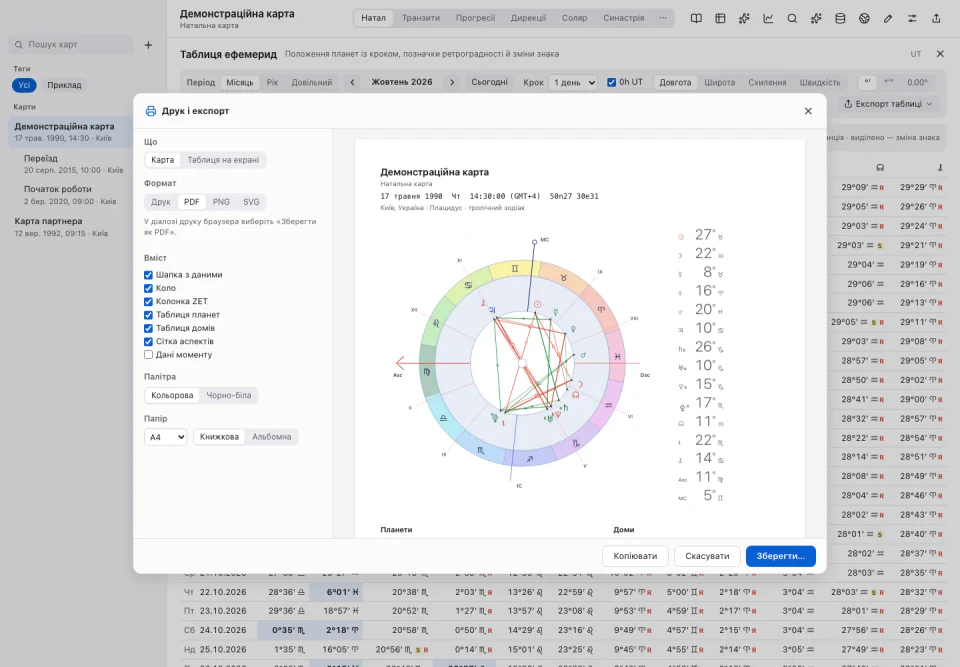
Task: Go to next month arrow after Жовтень 2026
Action: (452, 82)
